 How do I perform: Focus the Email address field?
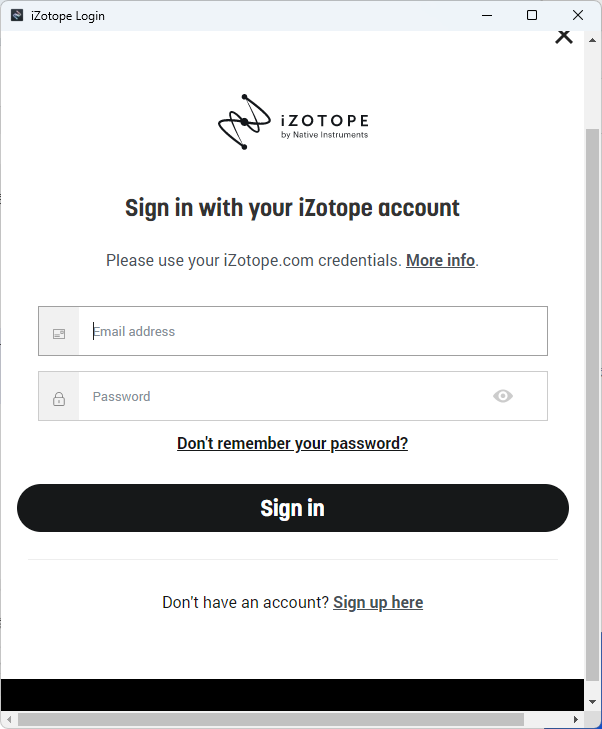[313, 331]
